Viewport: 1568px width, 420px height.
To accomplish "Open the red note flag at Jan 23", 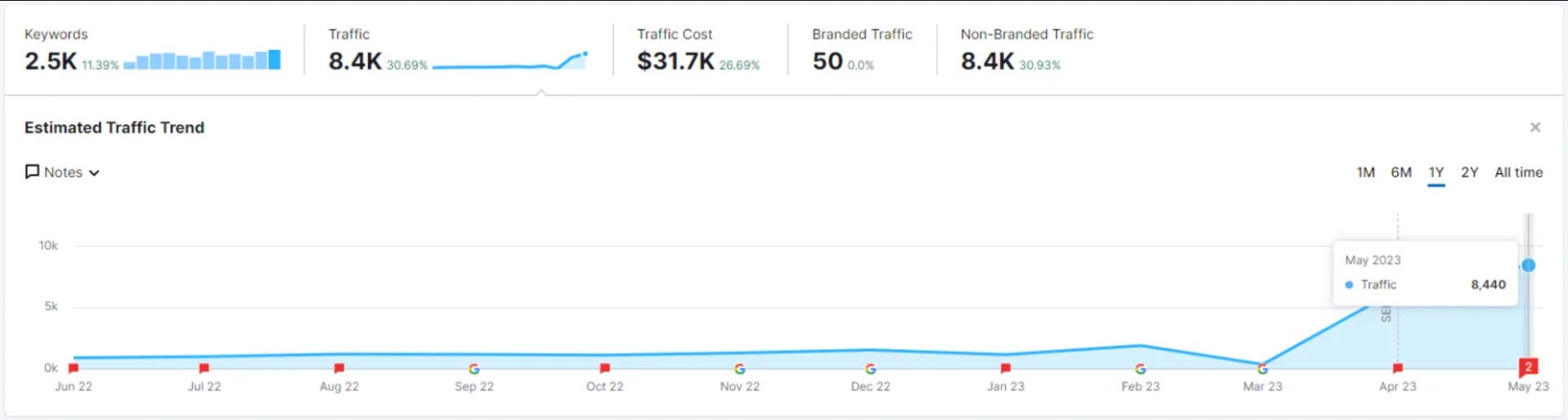I will point(1006,369).
